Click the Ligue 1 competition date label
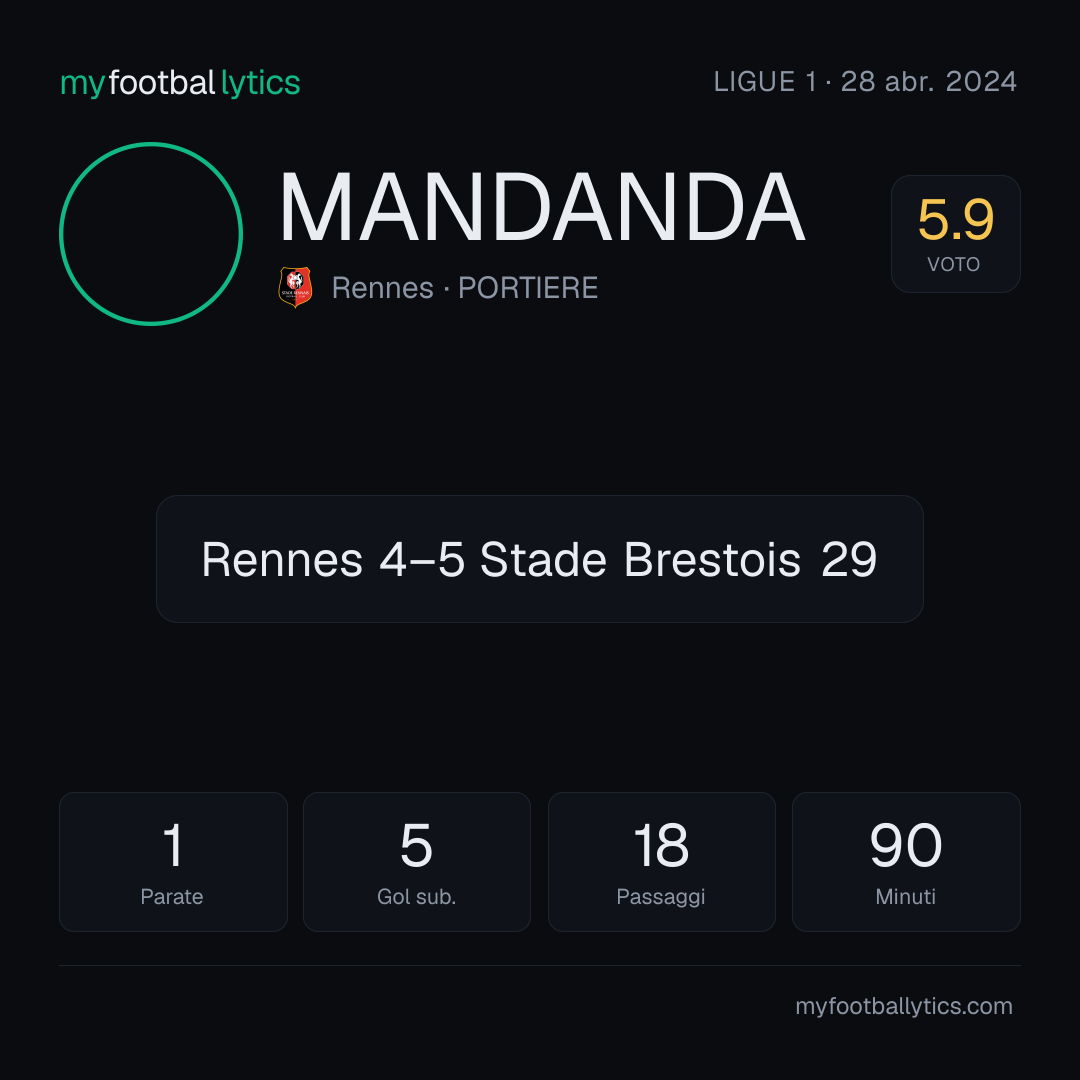1080x1080 pixels. tap(865, 82)
